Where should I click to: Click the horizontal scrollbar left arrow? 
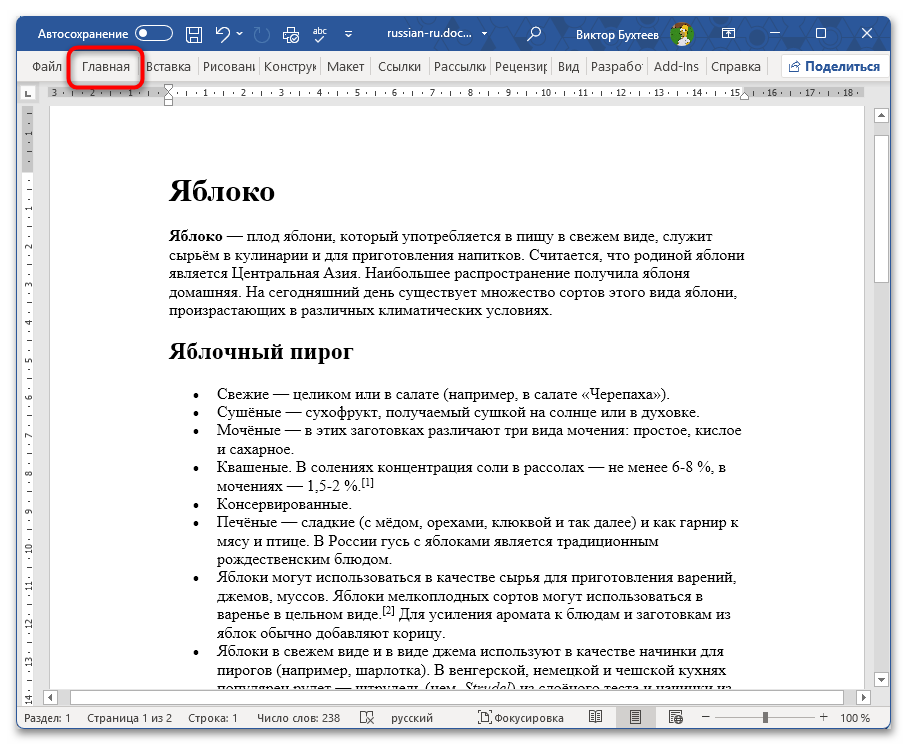(50, 697)
